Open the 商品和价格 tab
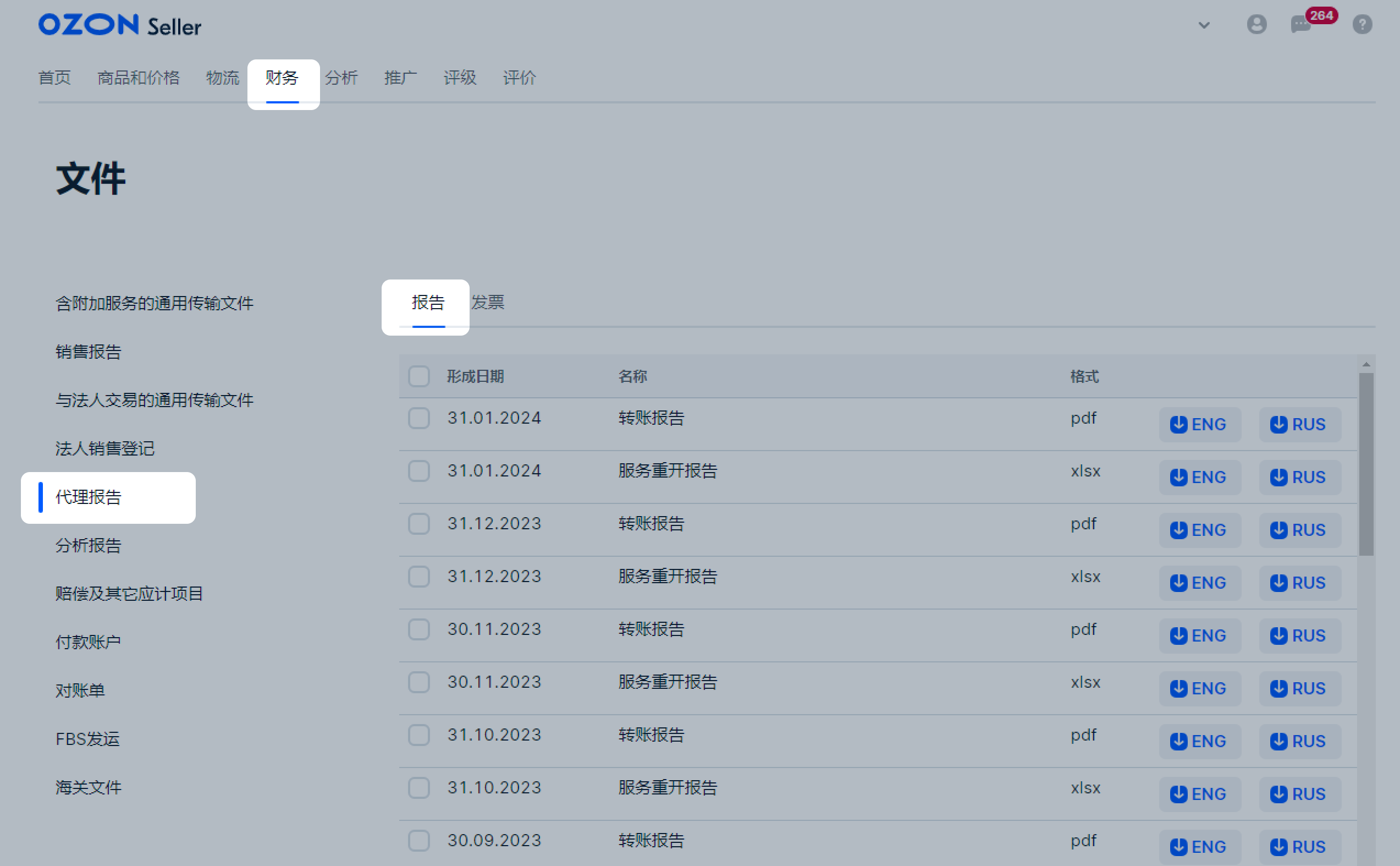This screenshot has height=866, width=1400. point(139,78)
